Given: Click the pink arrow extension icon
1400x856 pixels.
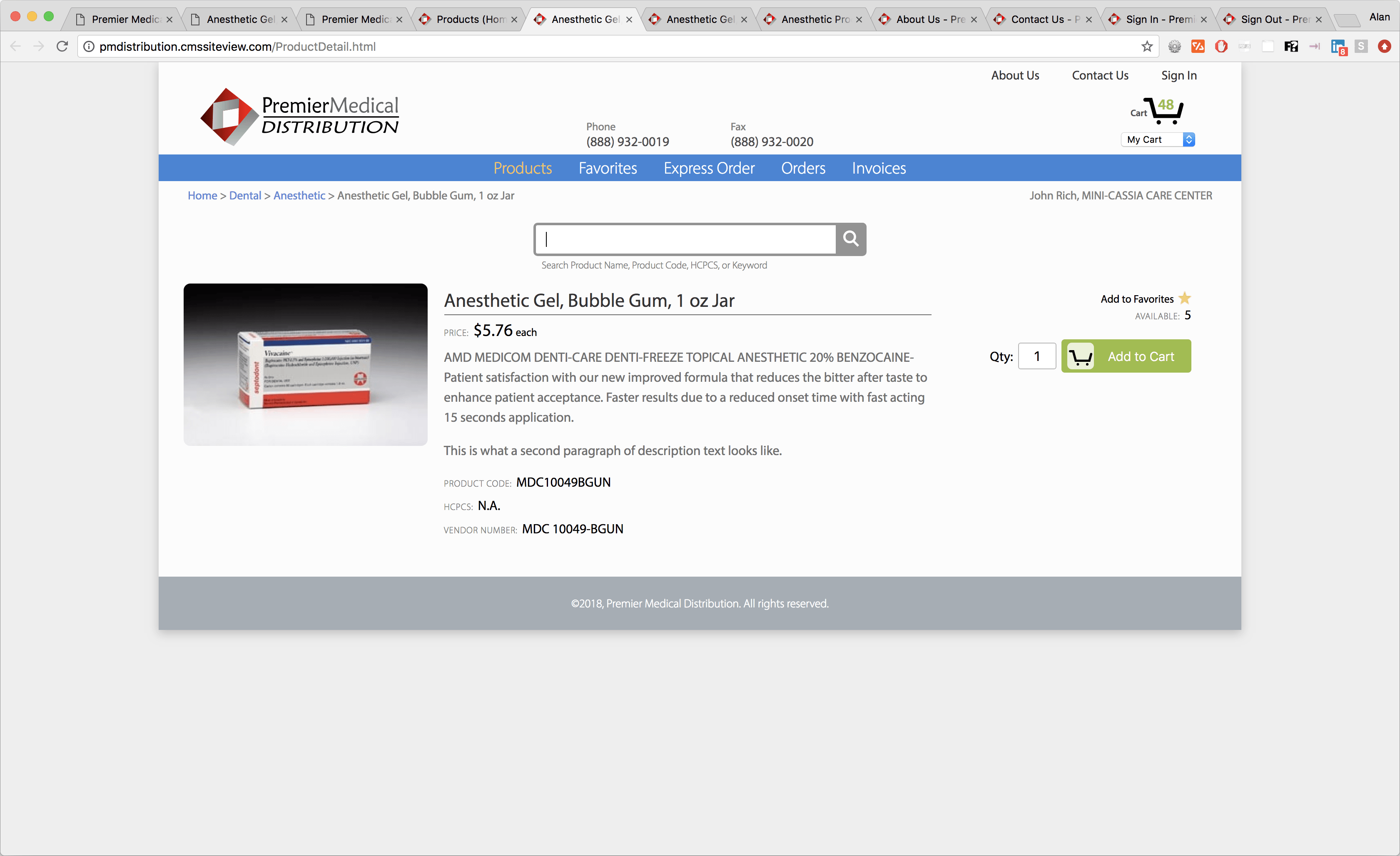Looking at the screenshot, I should 1314,47.
